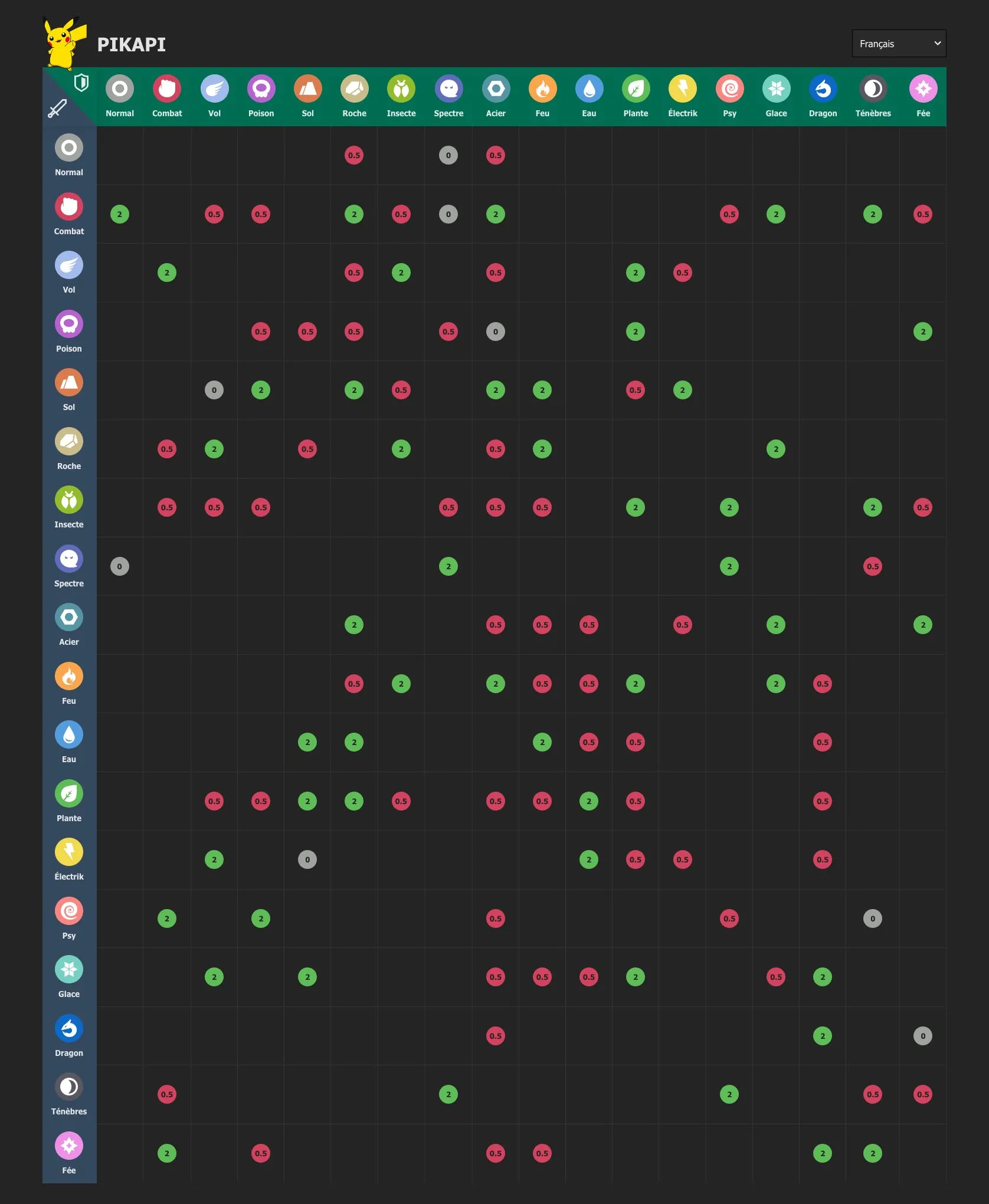This screenshot has height=1204, width=989.
Task: Click Insecte attacker icon in left sidebar
Action: (69, 500)
